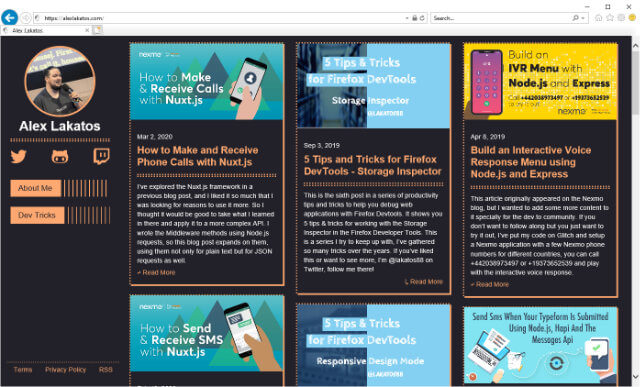Open the browser tools gear icon
Image resolution: width=640 pixels, height=387 pixels.
coord(621,18)
